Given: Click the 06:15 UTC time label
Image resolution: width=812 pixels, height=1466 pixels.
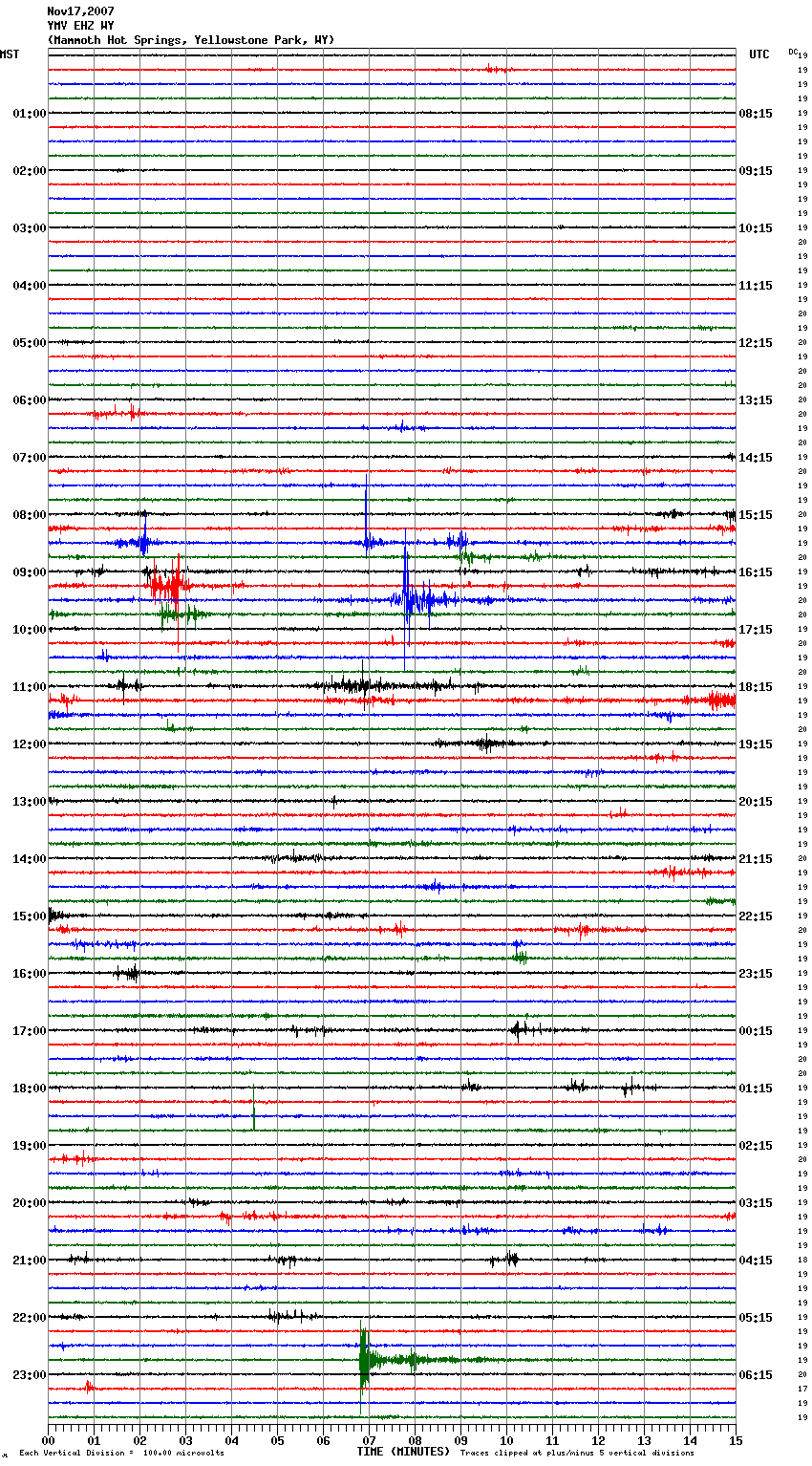Looking at the screenshot, I should coord(756,1375).
